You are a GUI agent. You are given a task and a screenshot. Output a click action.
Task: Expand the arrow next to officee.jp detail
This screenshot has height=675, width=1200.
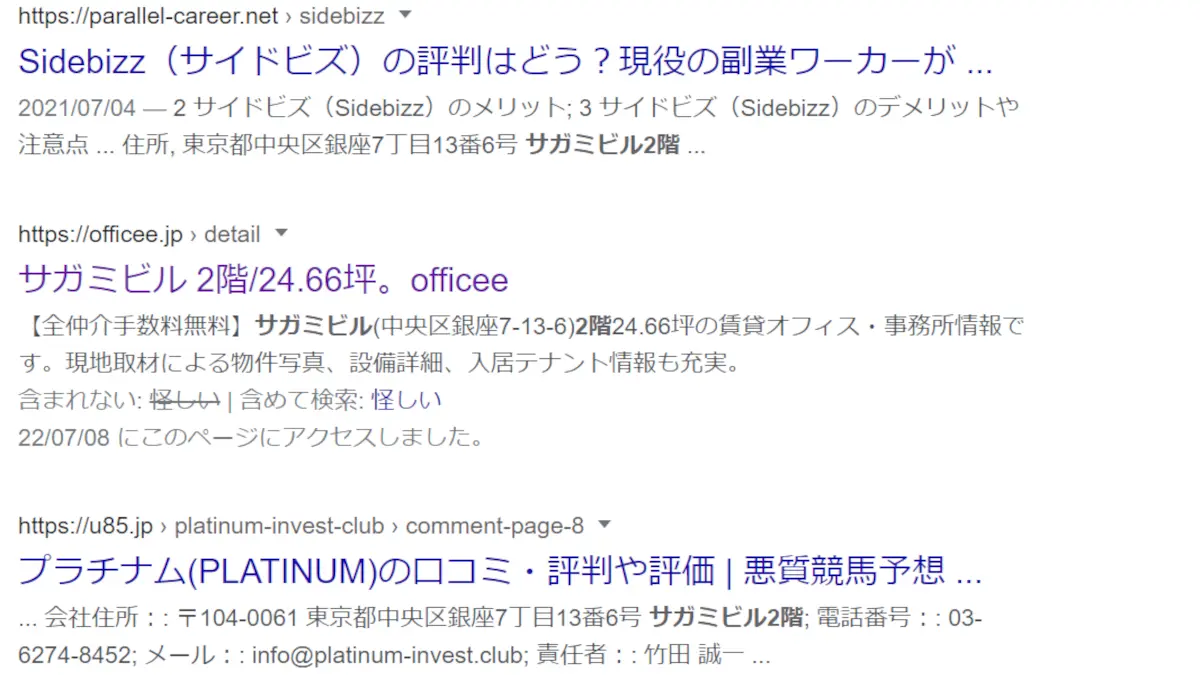[281, 233]
